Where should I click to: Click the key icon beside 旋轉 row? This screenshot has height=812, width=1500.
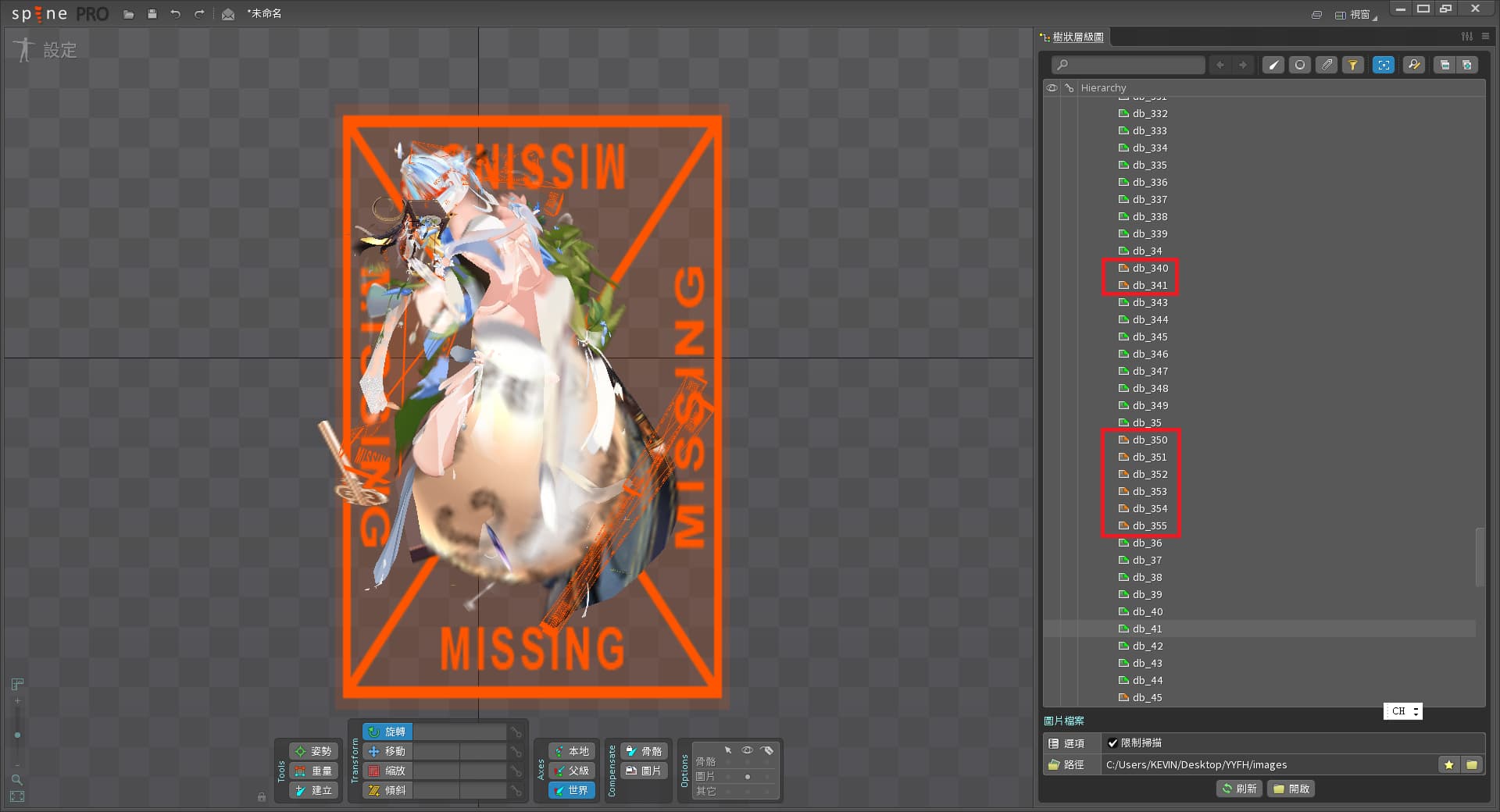coord(516,732)
